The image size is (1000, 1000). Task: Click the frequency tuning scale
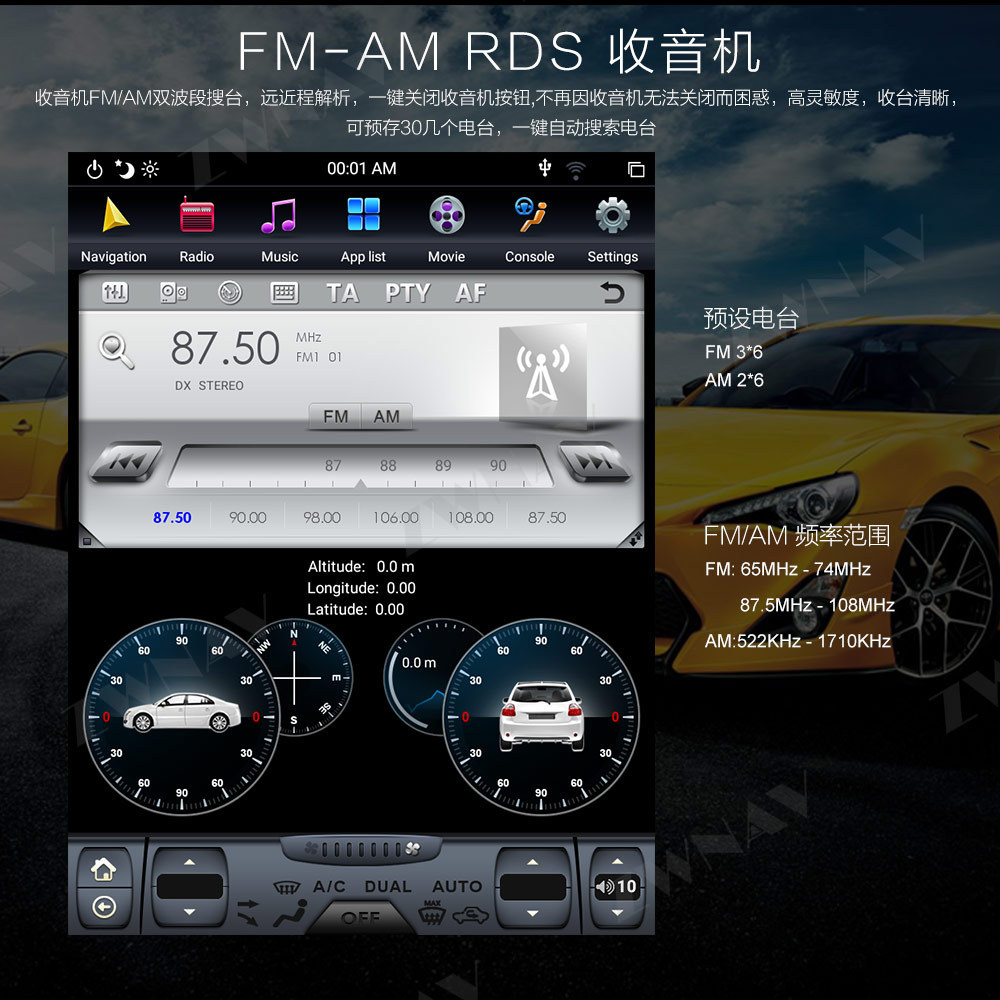[360, 467]
